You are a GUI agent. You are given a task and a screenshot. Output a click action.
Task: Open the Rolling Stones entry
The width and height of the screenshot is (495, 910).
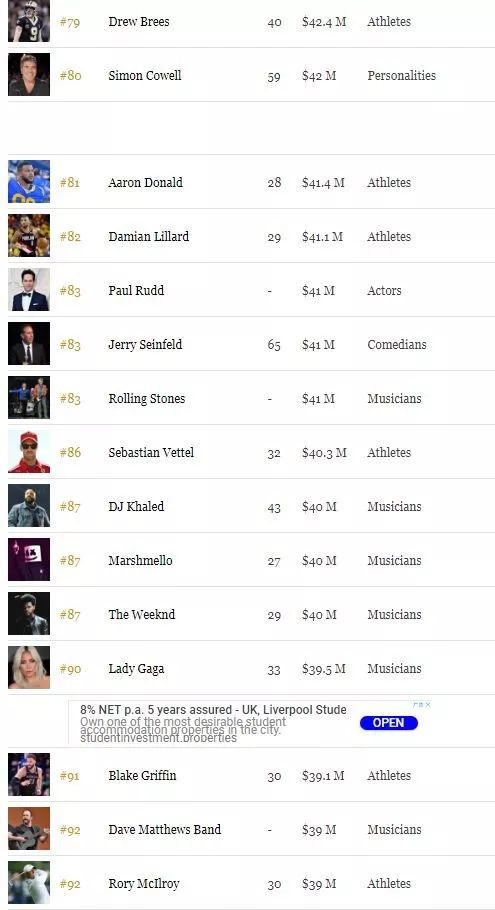click(x=147, y=399)
